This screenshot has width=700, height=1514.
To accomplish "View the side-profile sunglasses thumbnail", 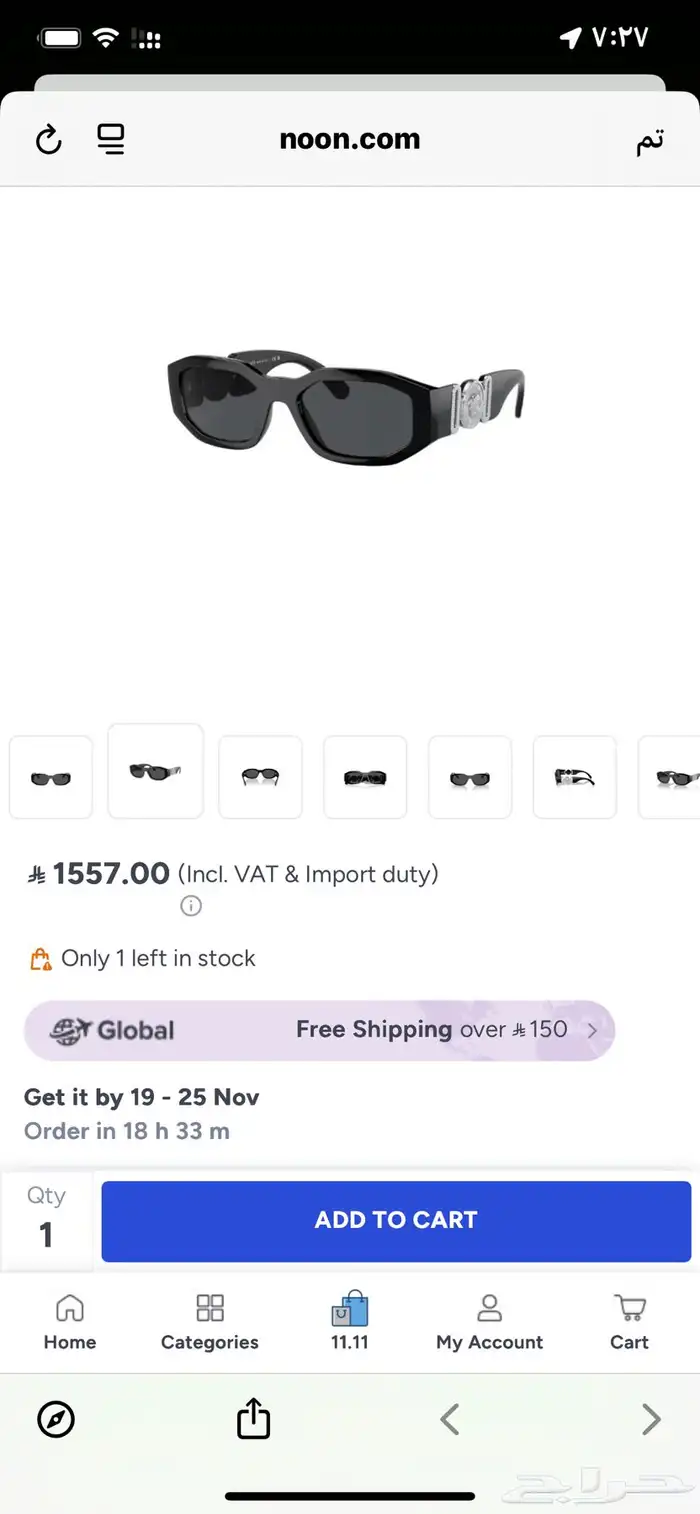I will coord(574,777).
